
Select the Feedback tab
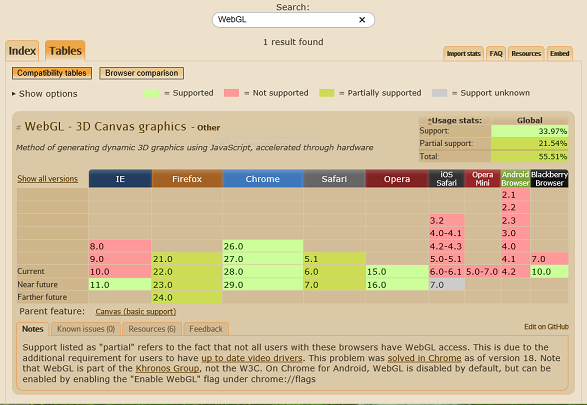206,329
